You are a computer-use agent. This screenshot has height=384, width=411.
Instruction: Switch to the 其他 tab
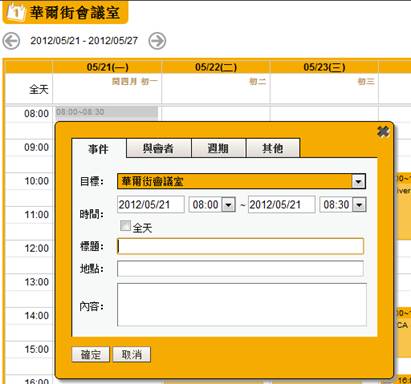tap(273, 148)
